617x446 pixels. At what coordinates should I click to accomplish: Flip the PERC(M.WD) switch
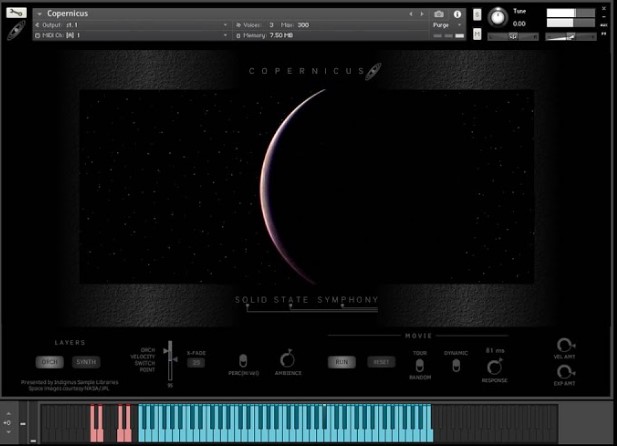tap(243, 360)
